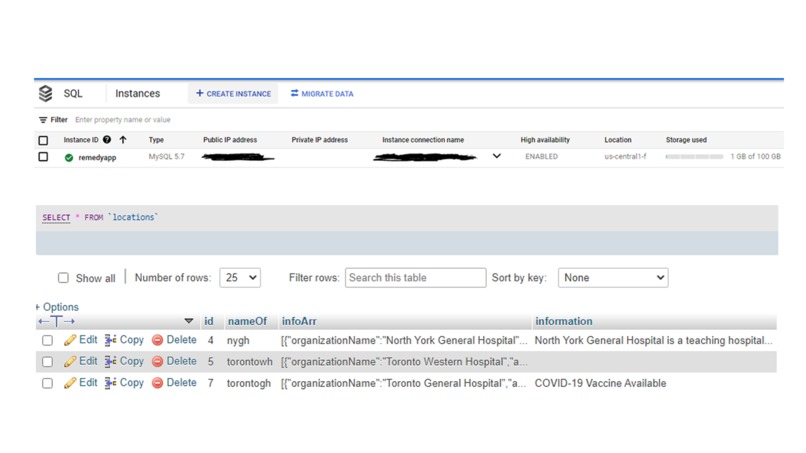Click the Instance ID help question icon

tap(107, 139)
